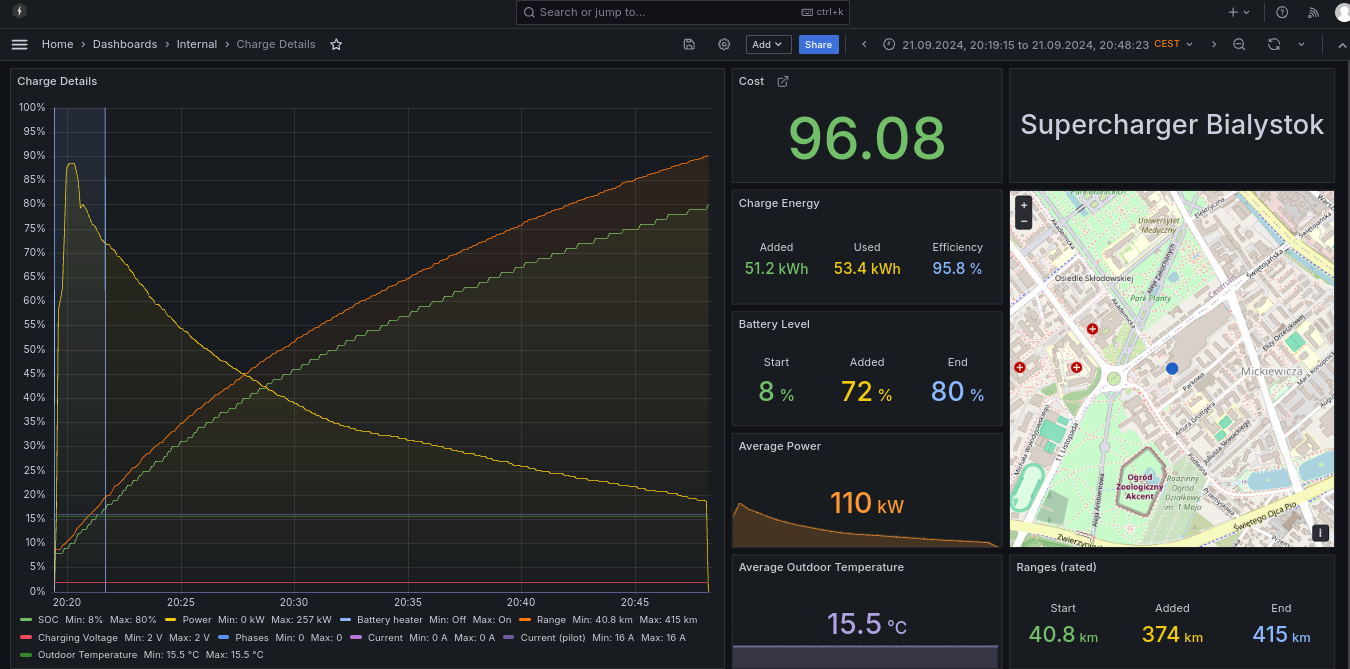
Task: Open the SOC legend color swatch
Action: pyautogui.click(x=26, y=620)
